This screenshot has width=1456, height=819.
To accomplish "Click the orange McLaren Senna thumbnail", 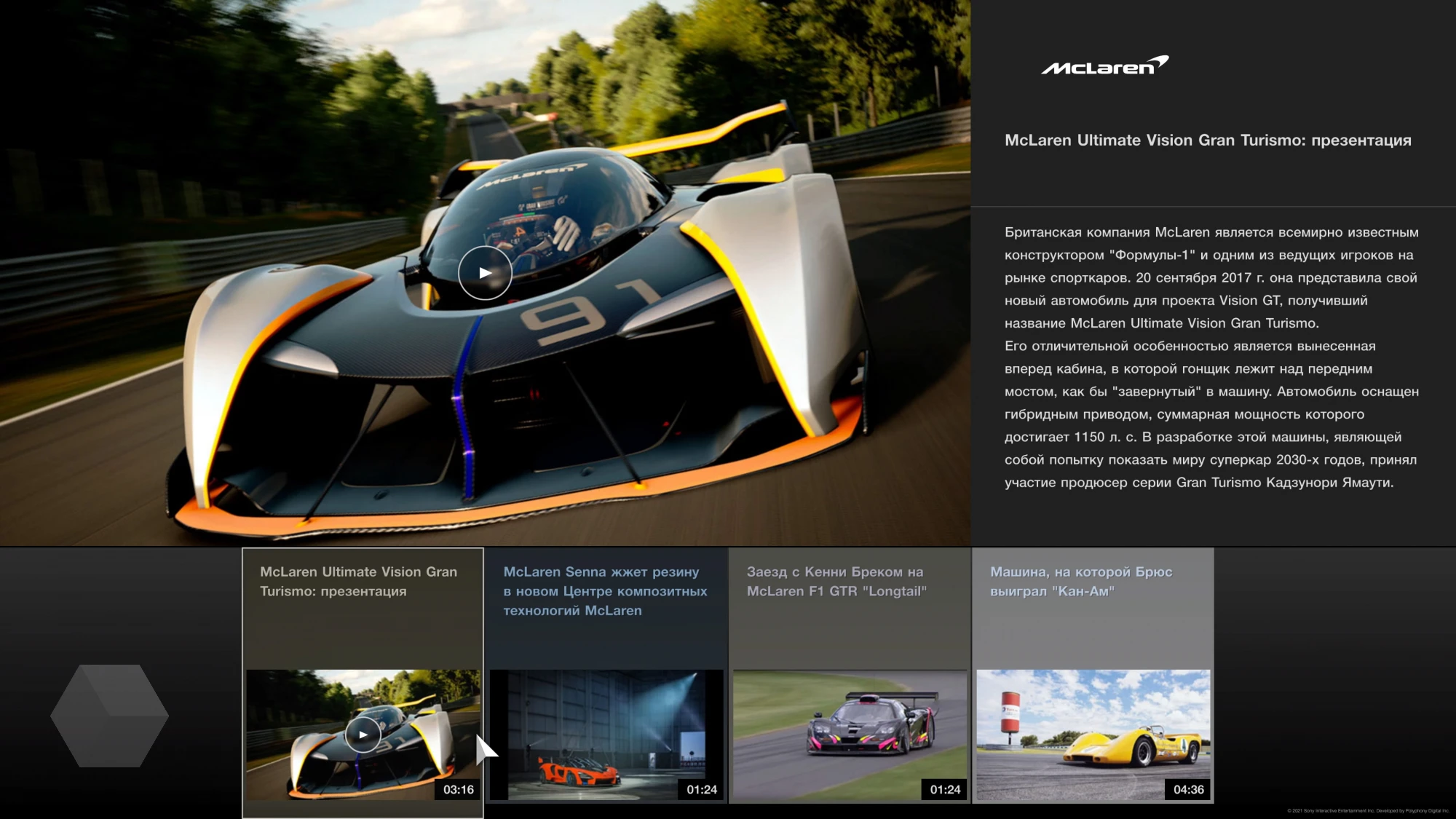I will pyautogui.click(x=606, y=735).
